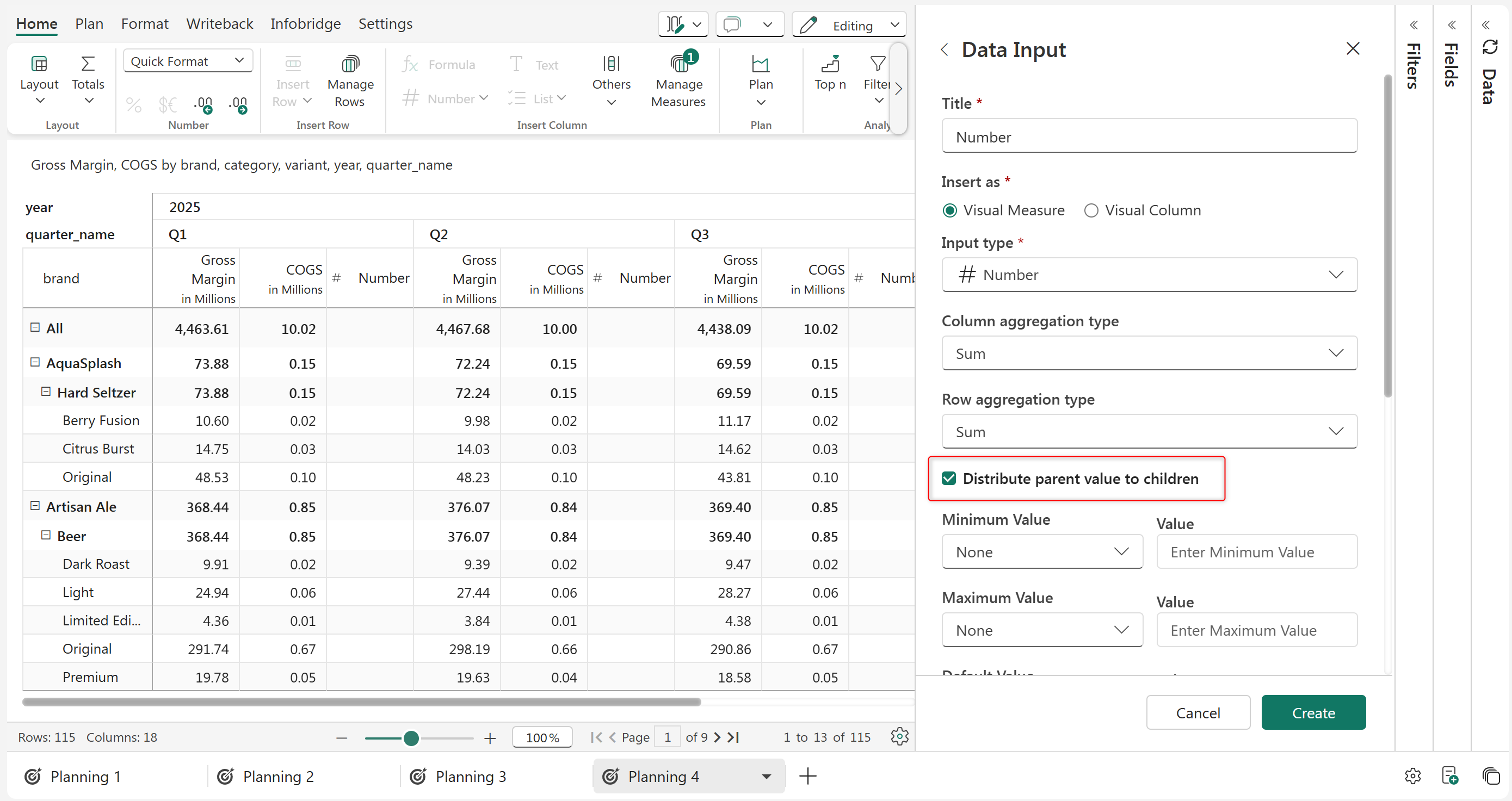Viewport: 1512px width, 801px height.
Task: Expand the Row aggregation type dropdown
Action: [1149, 432]
